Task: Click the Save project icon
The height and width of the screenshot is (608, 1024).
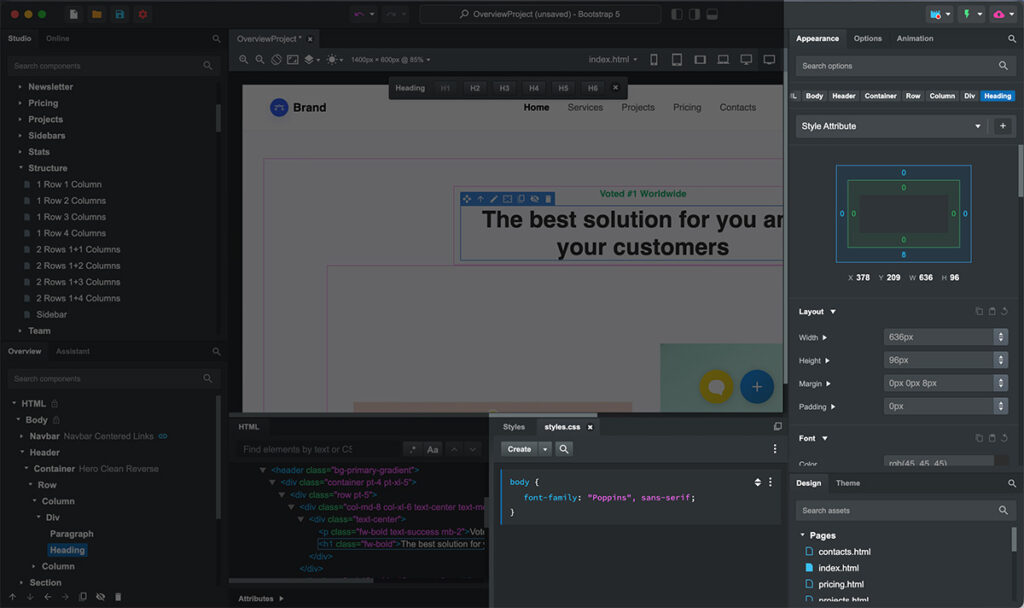Action: (120, 15)
